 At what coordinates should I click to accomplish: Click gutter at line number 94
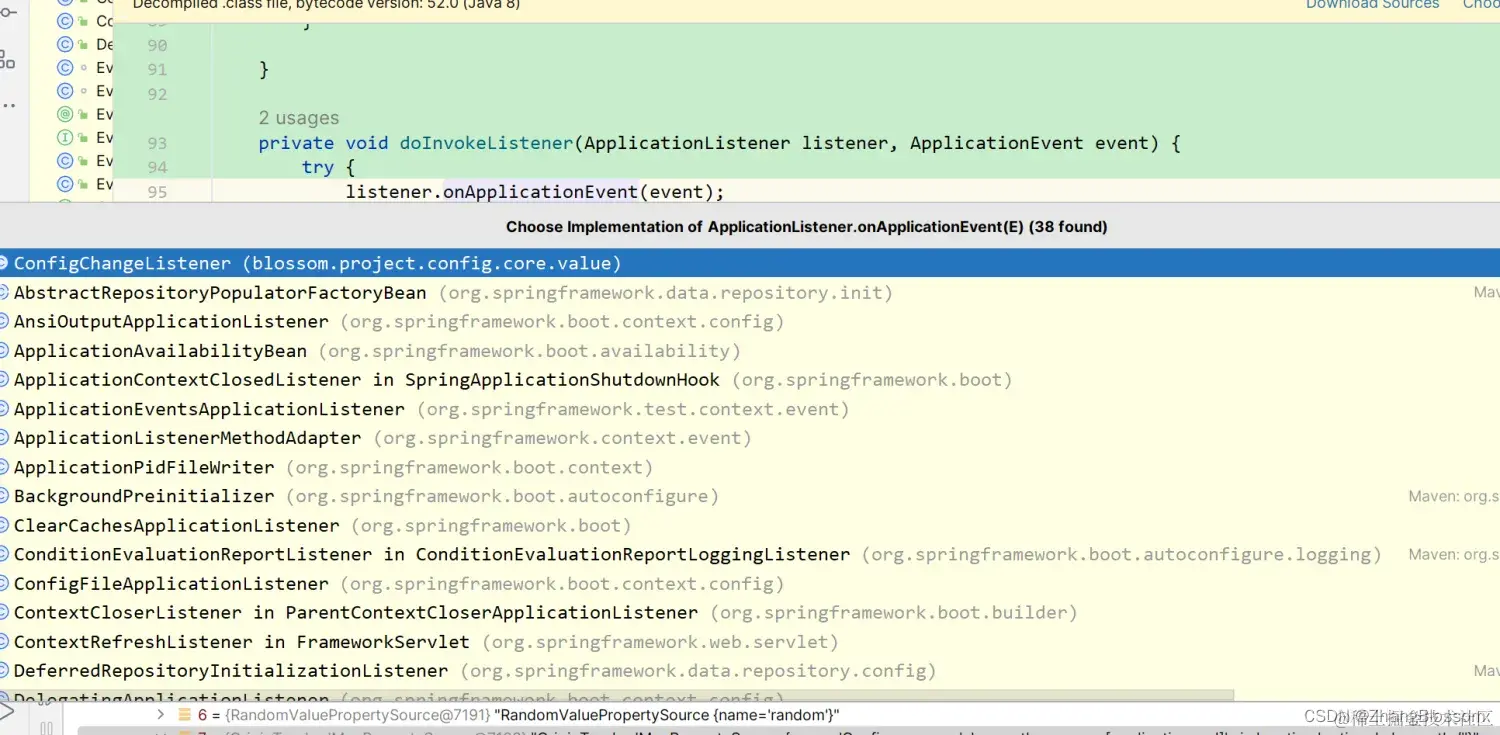pyautogui.click(x=156, y=167)
